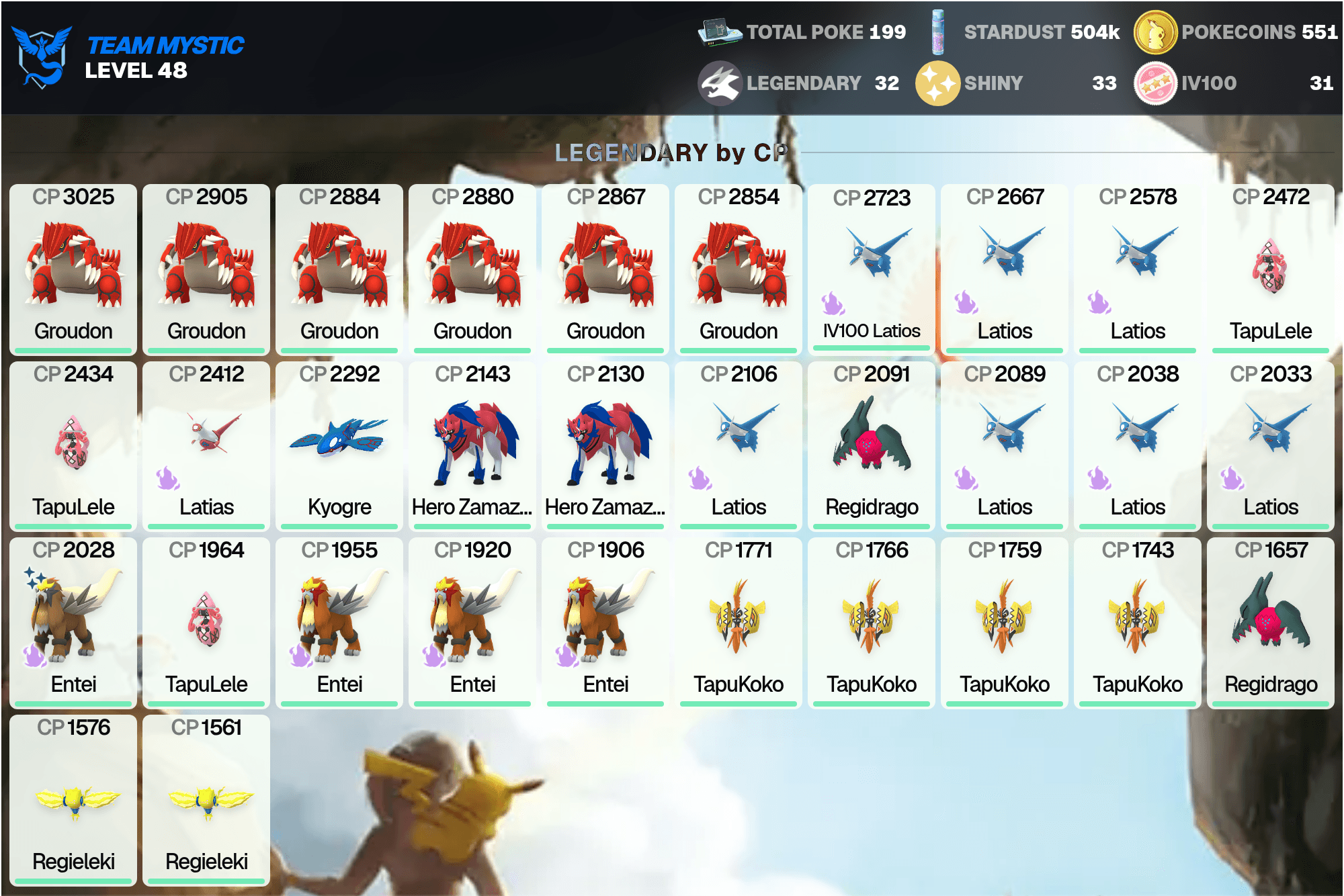Select the CP 2905 value text
The image size is (1344, 896).
point(206,197)
